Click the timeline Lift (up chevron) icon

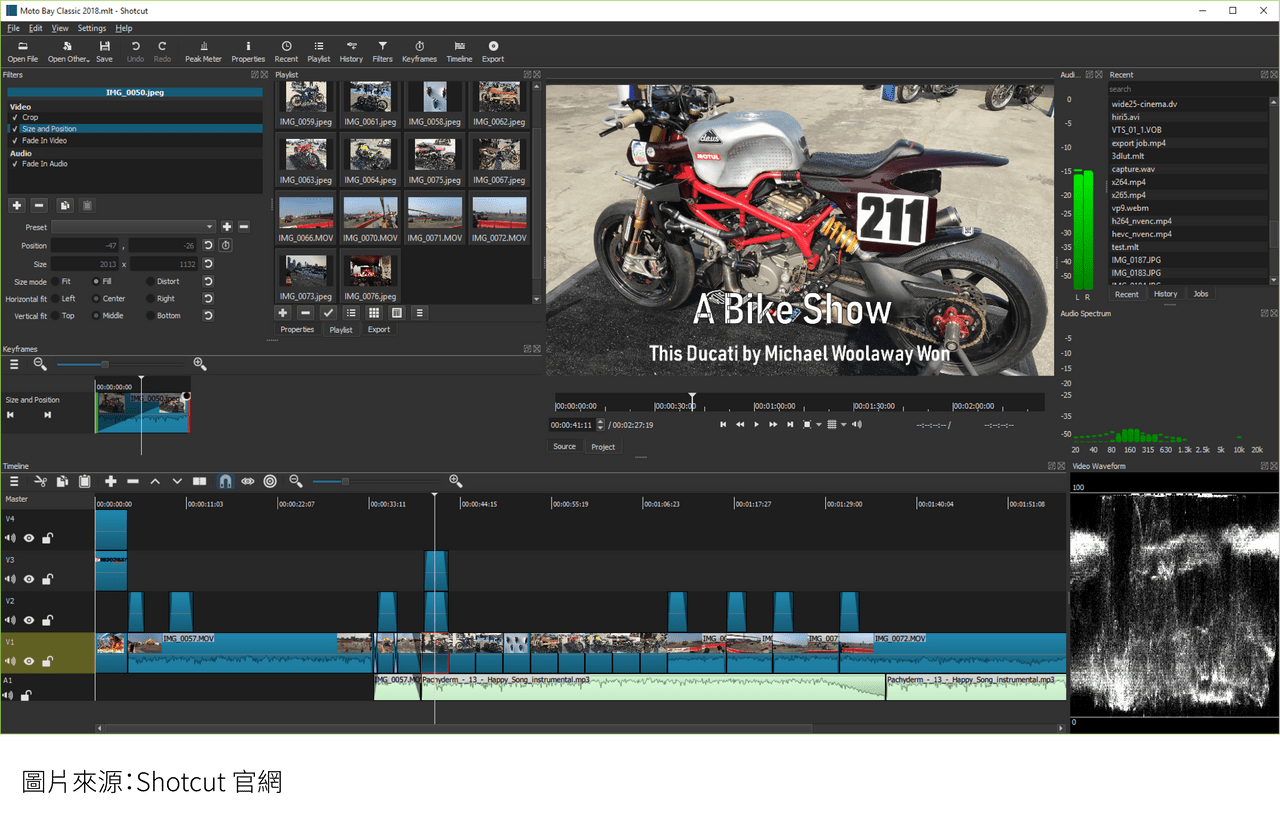point(155,481)
